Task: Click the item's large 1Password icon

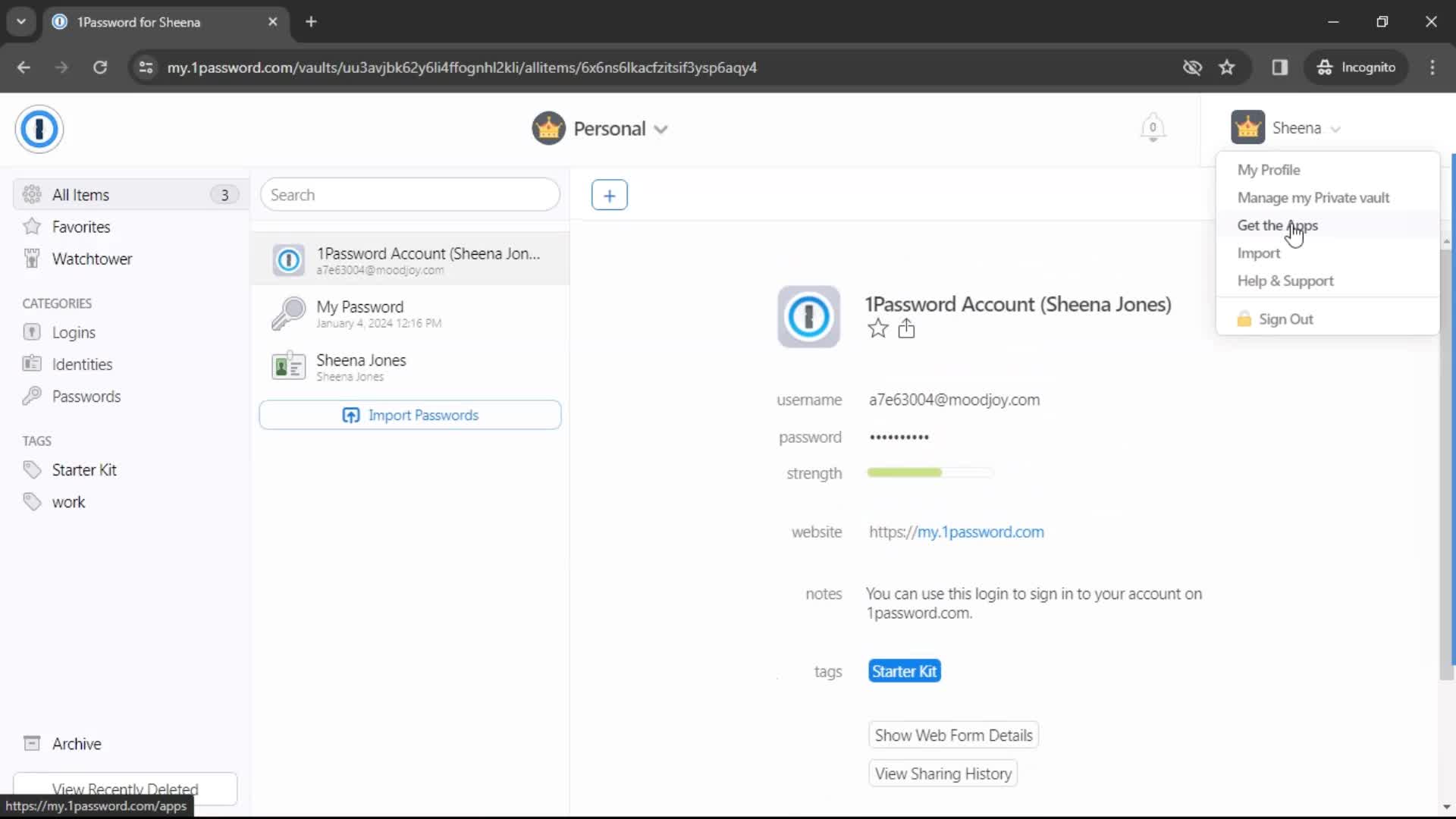Action: pos(808,317)
